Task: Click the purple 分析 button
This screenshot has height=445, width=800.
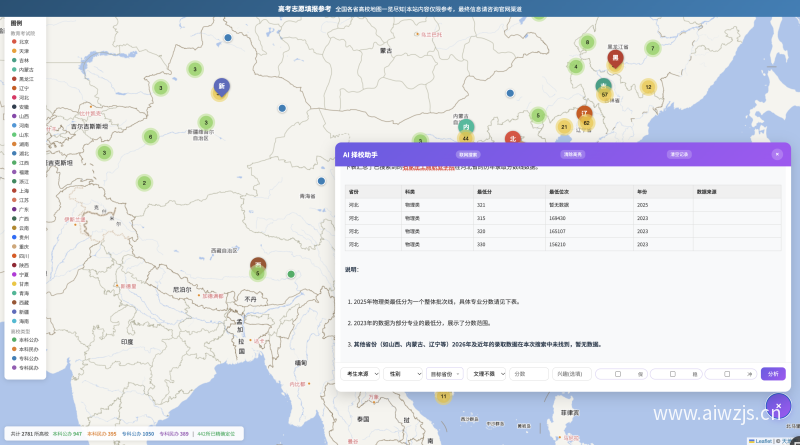Action: pos(773,374)
